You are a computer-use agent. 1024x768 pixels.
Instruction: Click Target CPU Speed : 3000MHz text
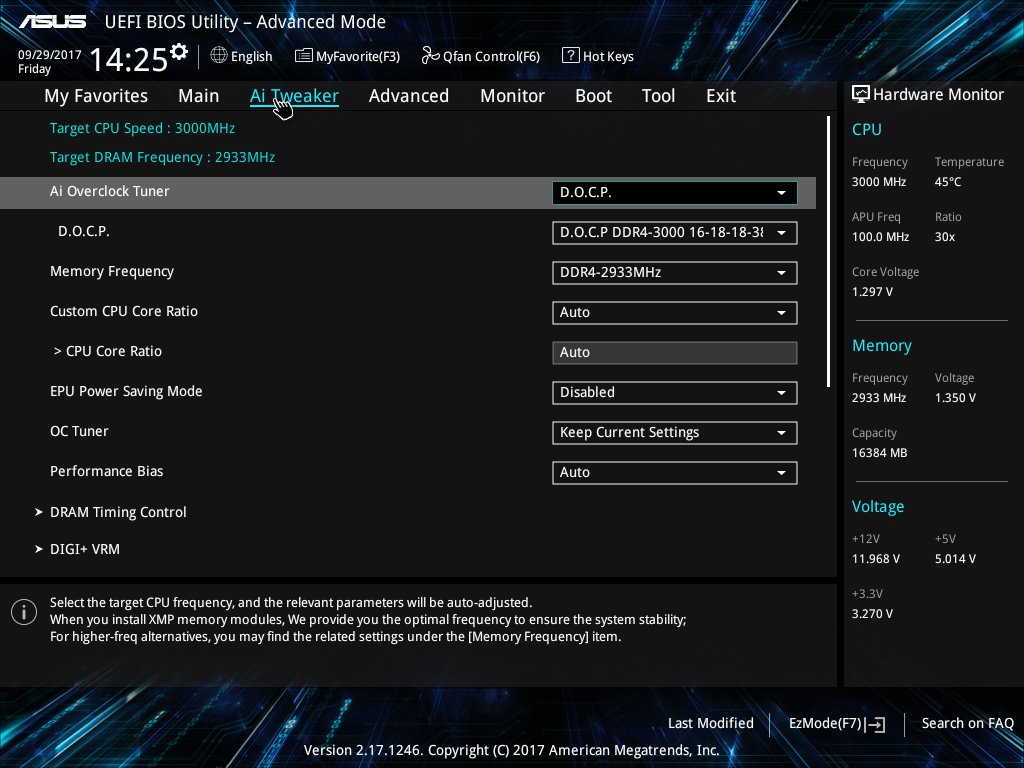point(142,128)
